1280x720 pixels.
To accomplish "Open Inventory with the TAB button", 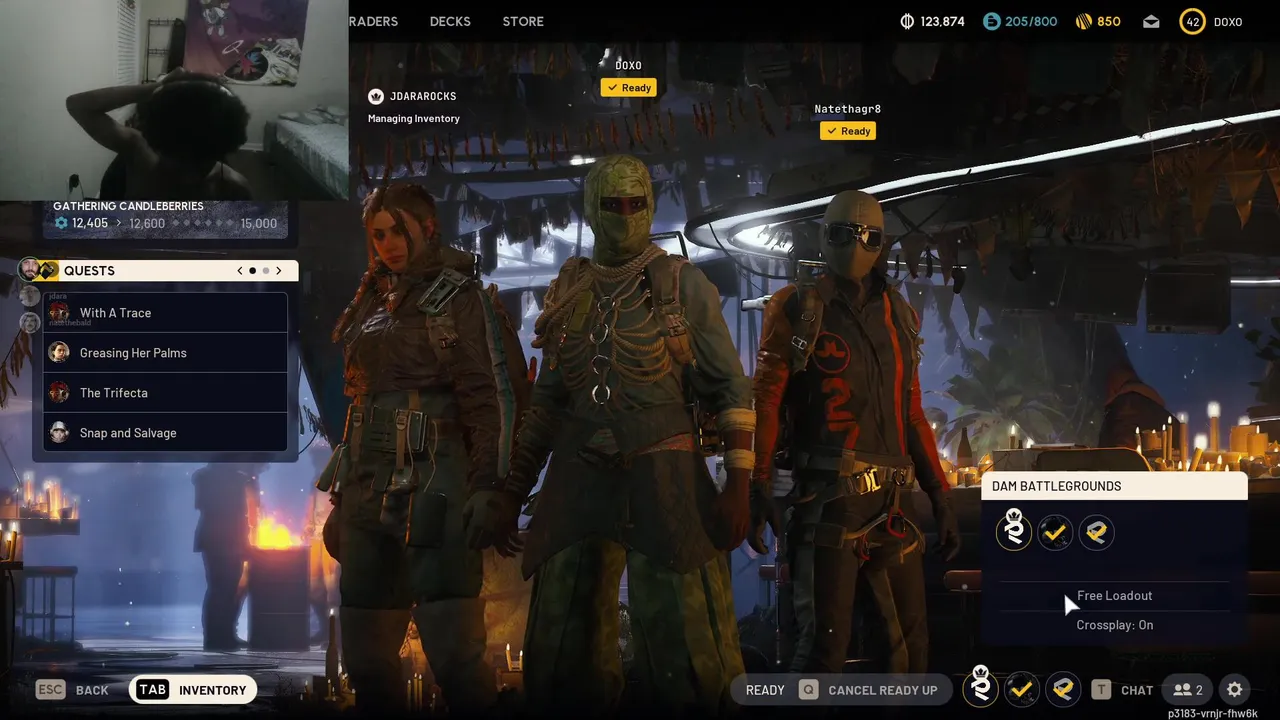I will tap(193, 690).
